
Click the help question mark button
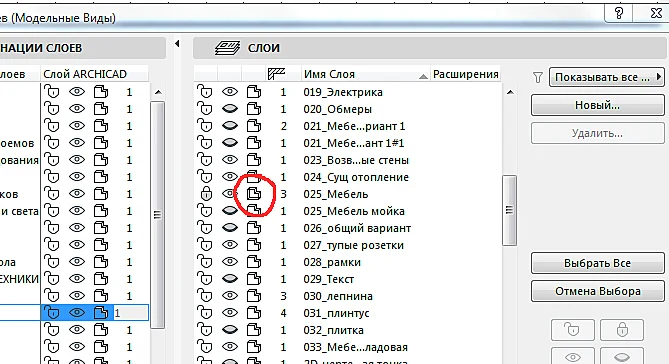(619, 14)
